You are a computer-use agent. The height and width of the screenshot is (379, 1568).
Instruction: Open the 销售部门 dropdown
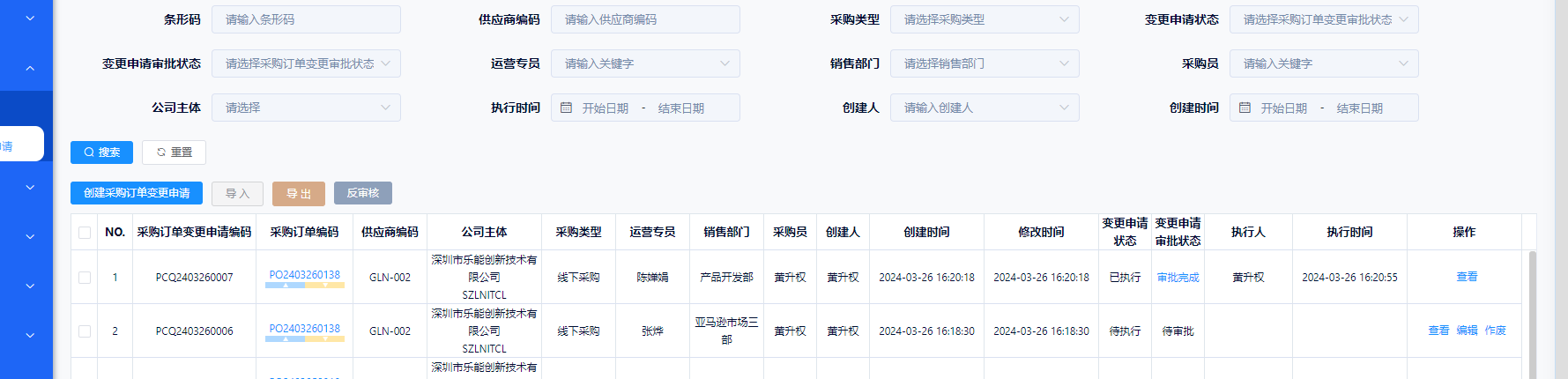[985, 63]
